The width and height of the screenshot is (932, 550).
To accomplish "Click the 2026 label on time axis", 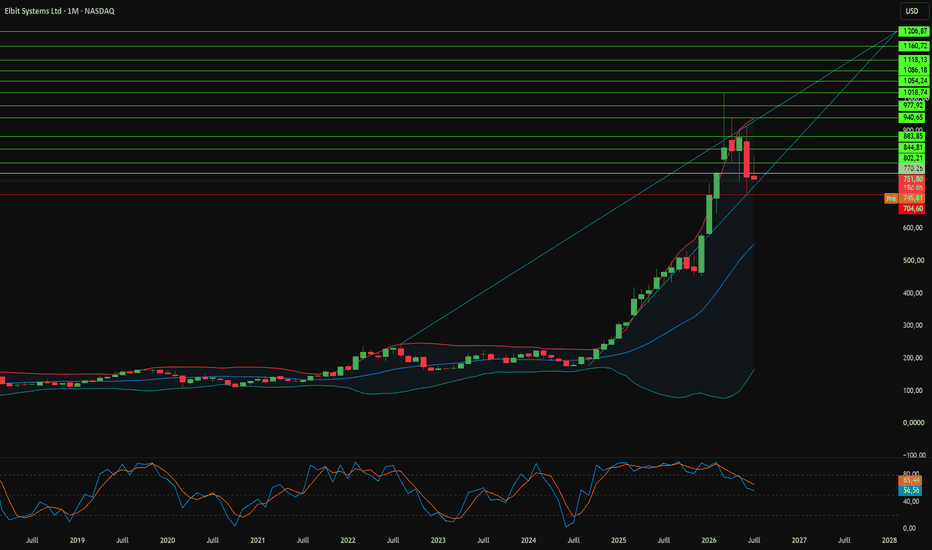I will tap(709, 540).
